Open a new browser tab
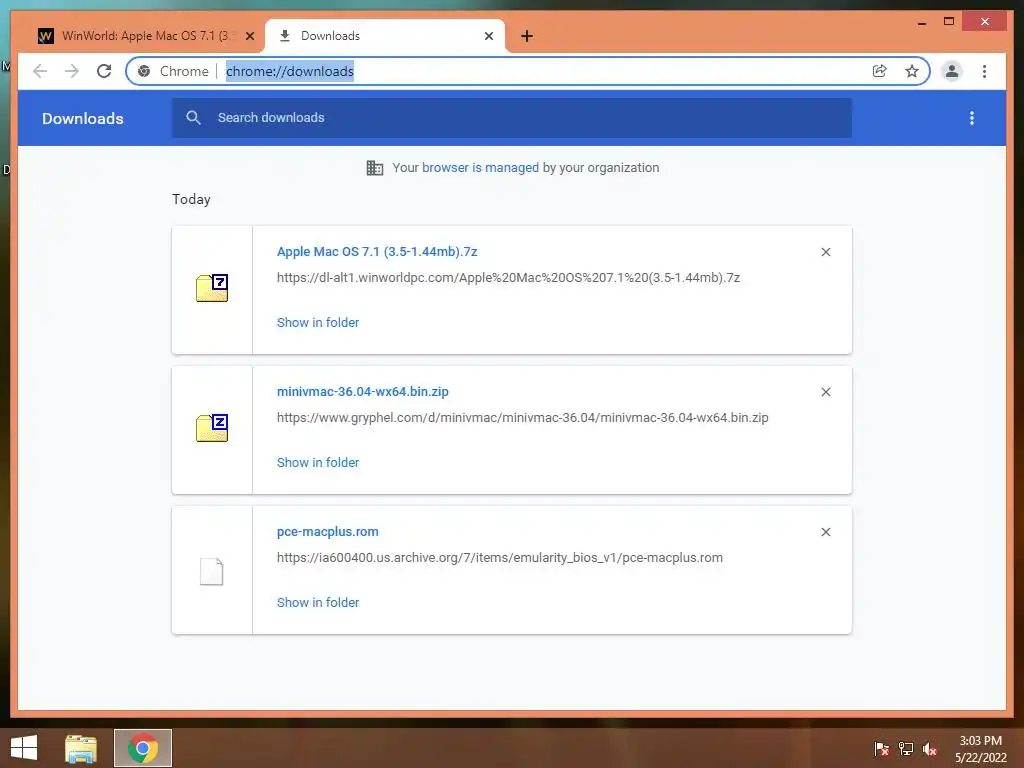Viewport: 1024px width, 768px height. coord(527,36)
